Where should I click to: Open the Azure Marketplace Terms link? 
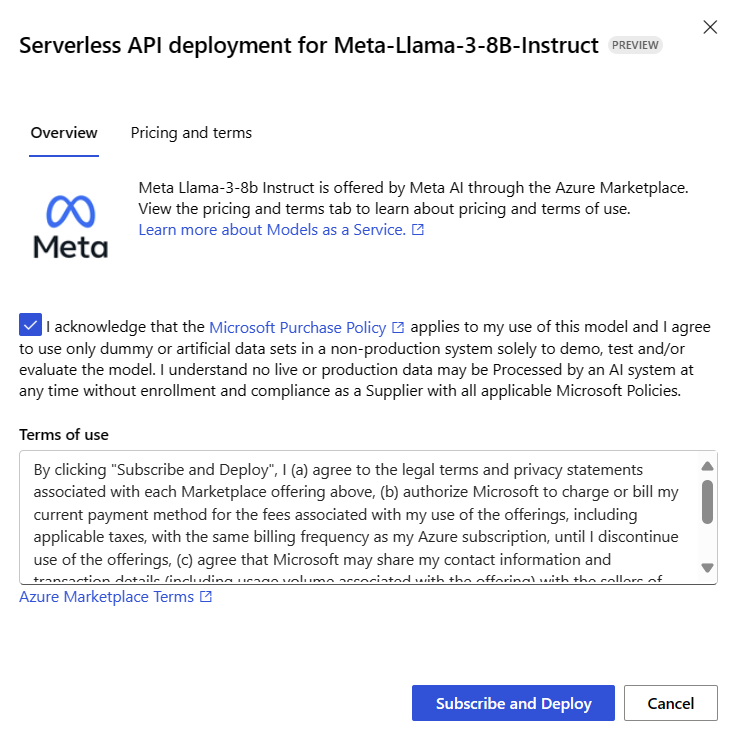pyautogui.click(x=106, y=597)
